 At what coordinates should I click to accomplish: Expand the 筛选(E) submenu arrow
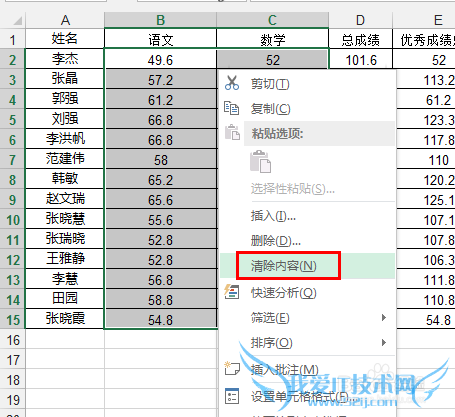tap(384, 317)
